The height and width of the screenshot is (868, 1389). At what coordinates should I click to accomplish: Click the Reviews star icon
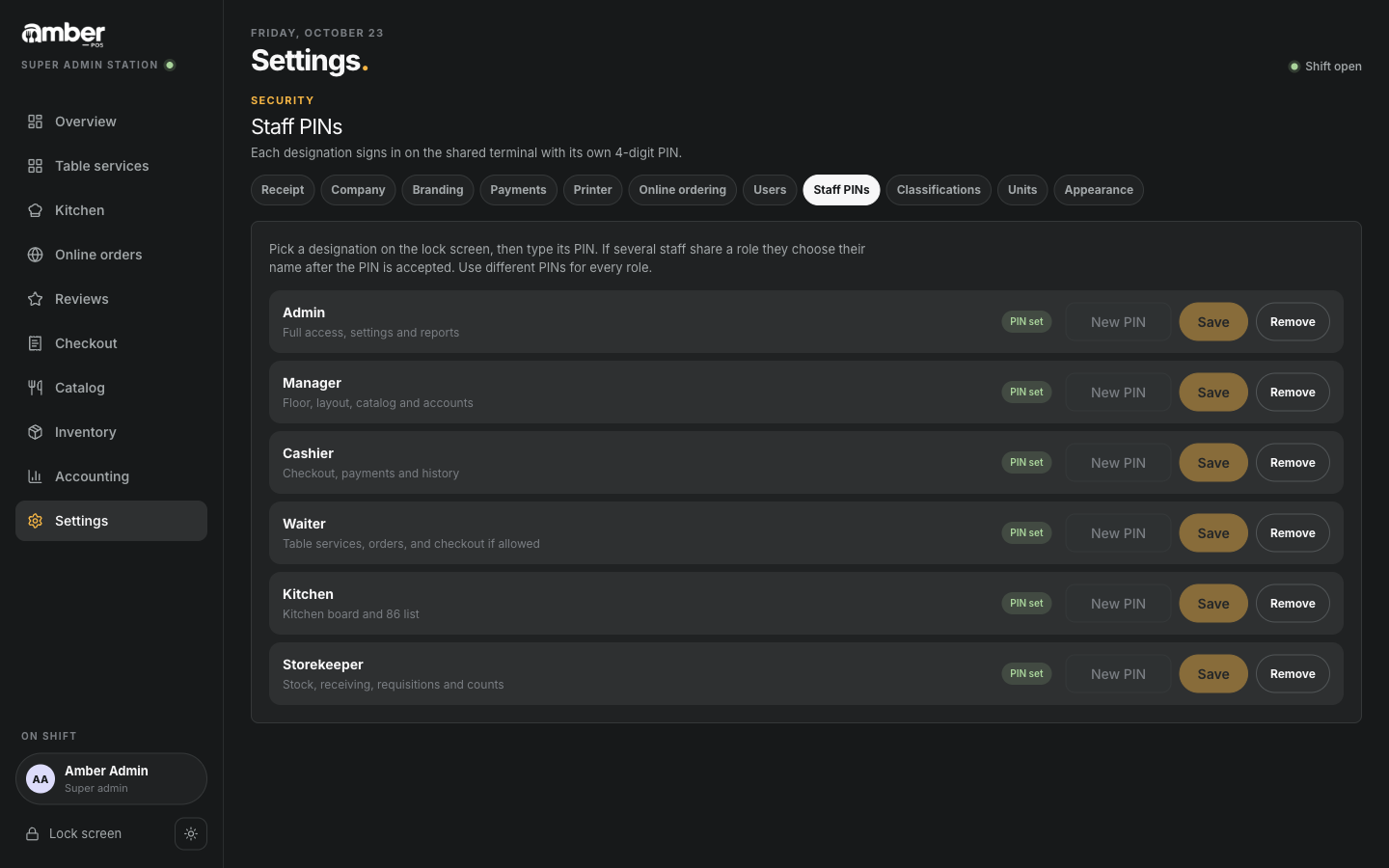coord(35,299)
